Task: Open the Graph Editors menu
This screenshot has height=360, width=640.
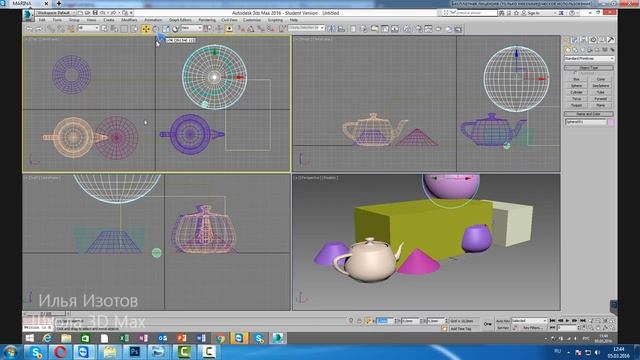Action: 180,20
